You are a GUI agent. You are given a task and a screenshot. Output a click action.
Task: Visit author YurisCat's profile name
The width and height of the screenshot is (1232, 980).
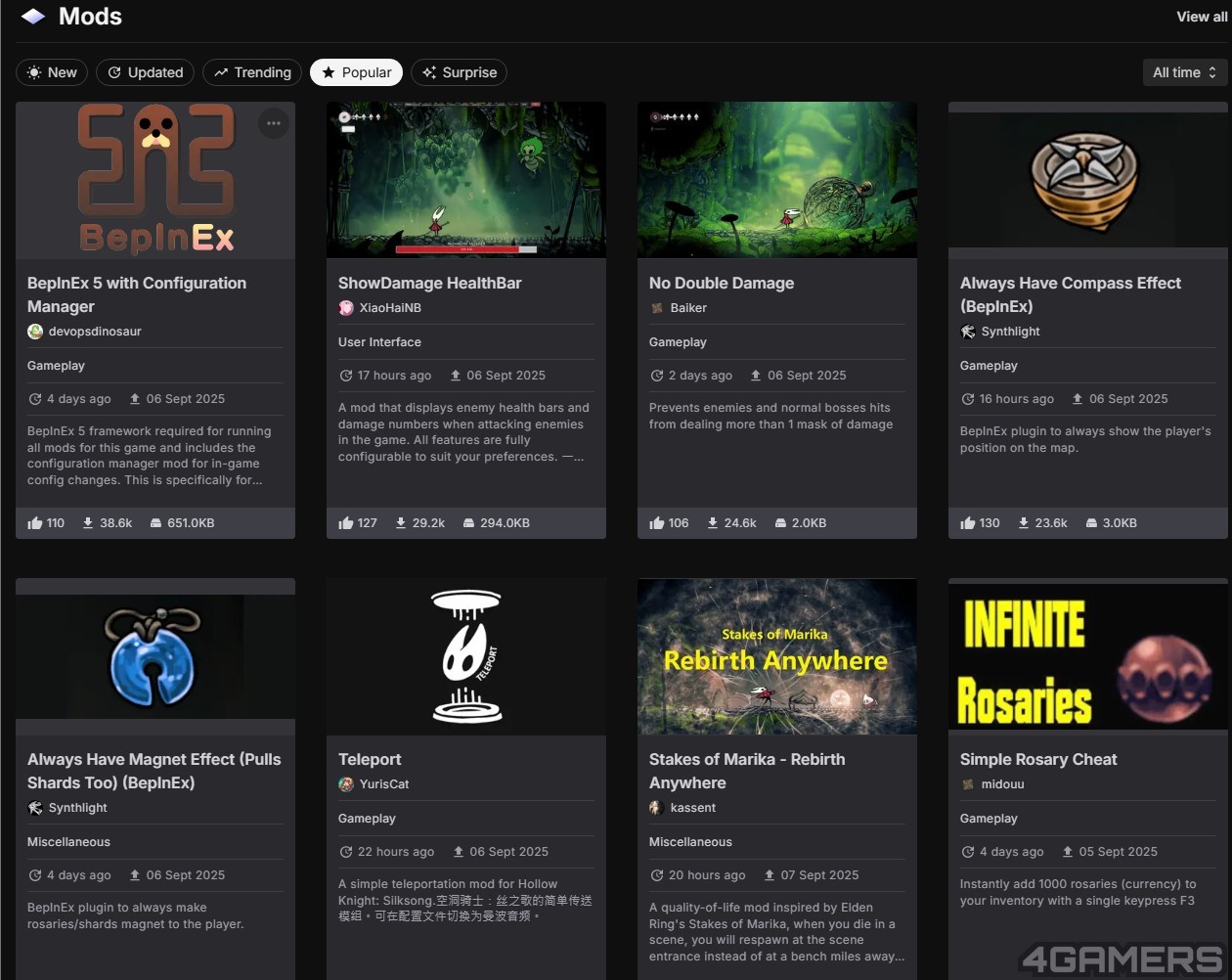click(384, 784)
